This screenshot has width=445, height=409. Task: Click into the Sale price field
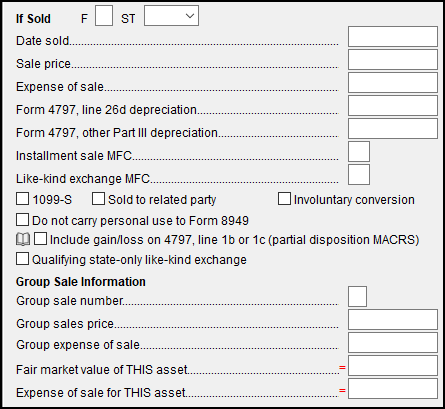click(x=393, y=60)
